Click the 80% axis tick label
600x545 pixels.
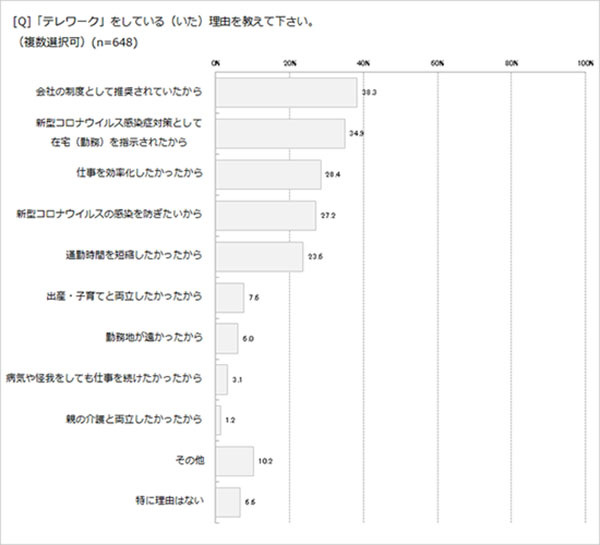511,63
